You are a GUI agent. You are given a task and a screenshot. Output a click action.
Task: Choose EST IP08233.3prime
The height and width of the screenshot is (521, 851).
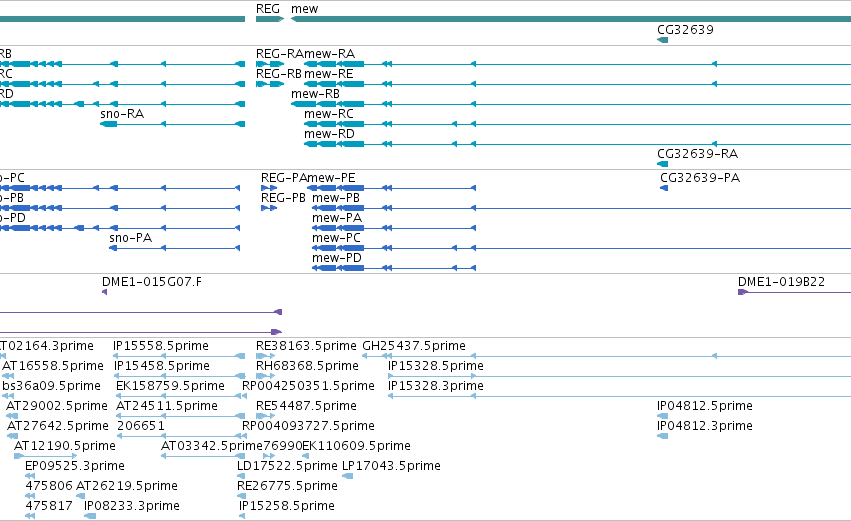(x=131, y=507)
